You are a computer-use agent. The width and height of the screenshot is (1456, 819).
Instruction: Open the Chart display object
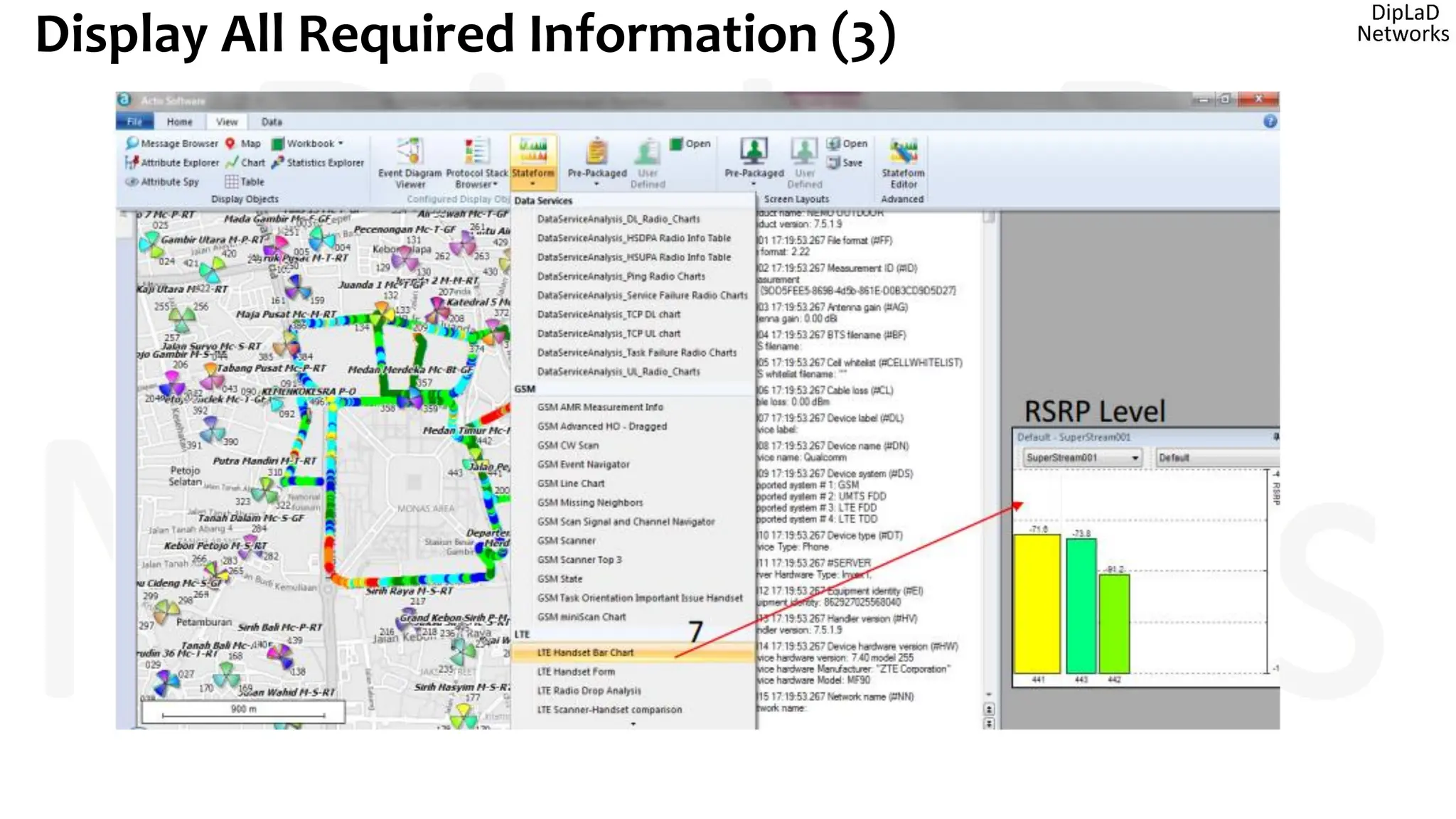pos(245,163)
